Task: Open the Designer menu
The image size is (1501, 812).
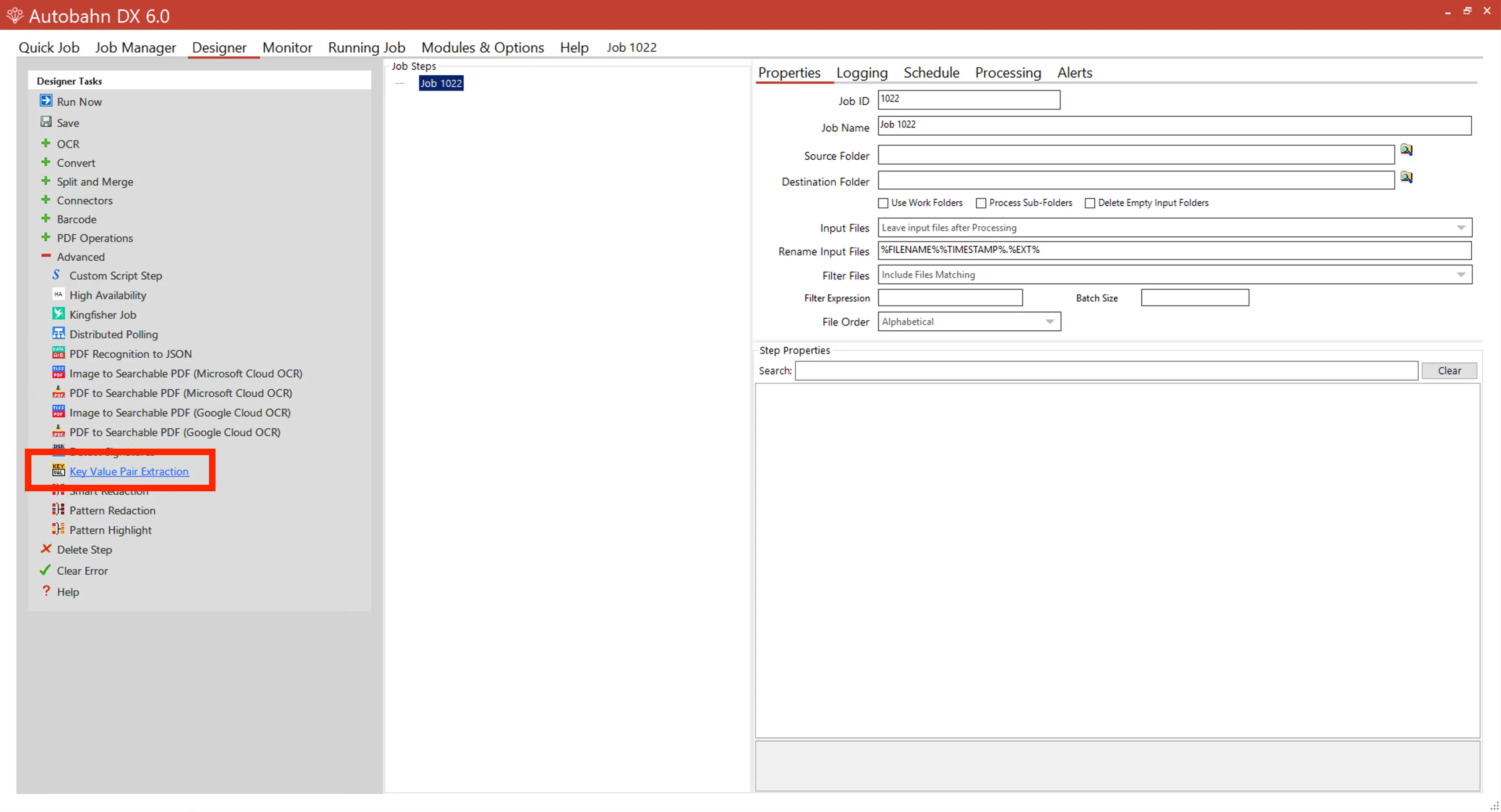Action: click(219, 47)
